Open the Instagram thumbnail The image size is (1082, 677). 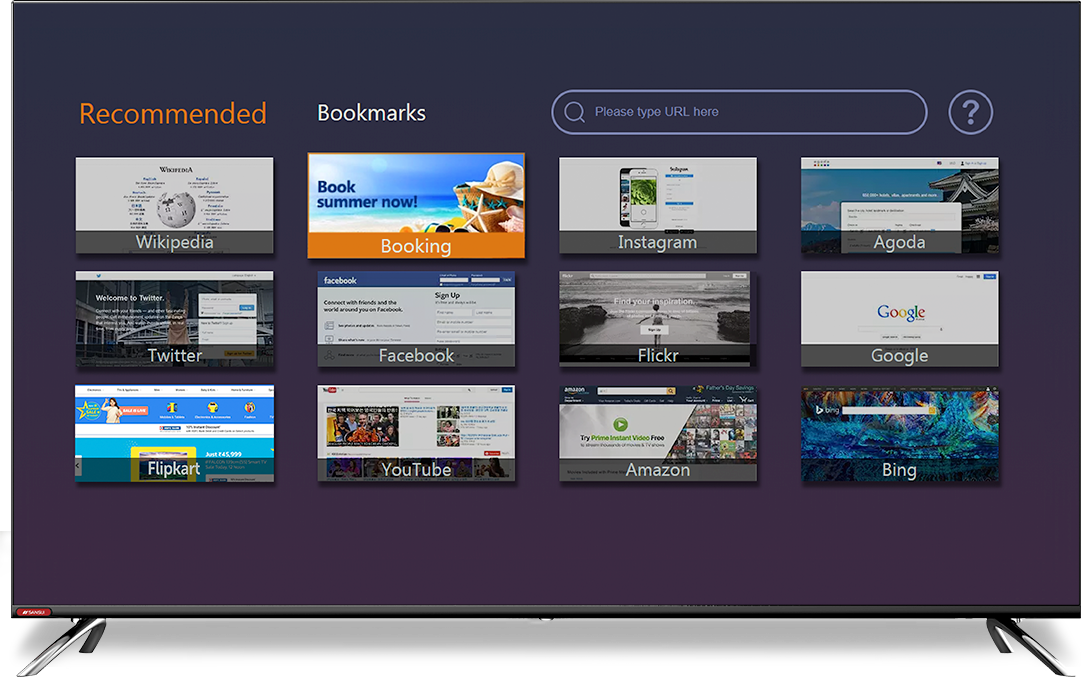(x=658, y=205)
